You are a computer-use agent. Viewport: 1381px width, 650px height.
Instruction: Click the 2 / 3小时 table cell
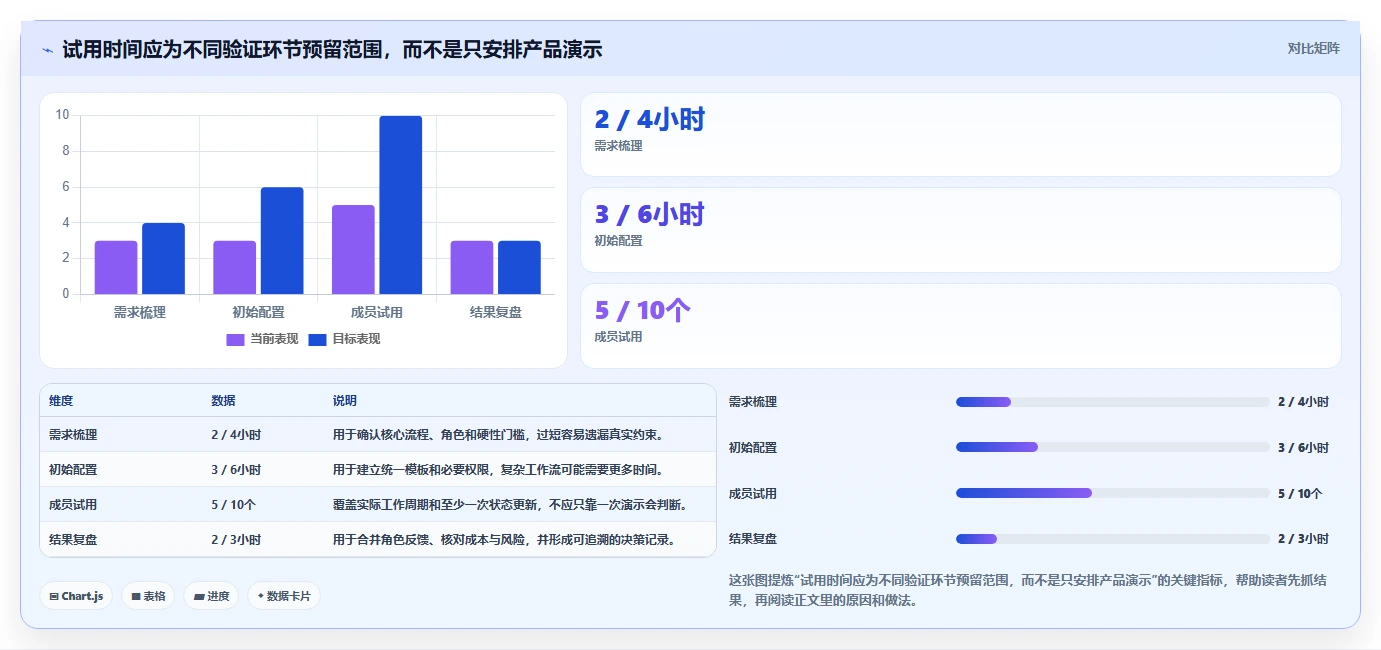(x=236, y=540)
